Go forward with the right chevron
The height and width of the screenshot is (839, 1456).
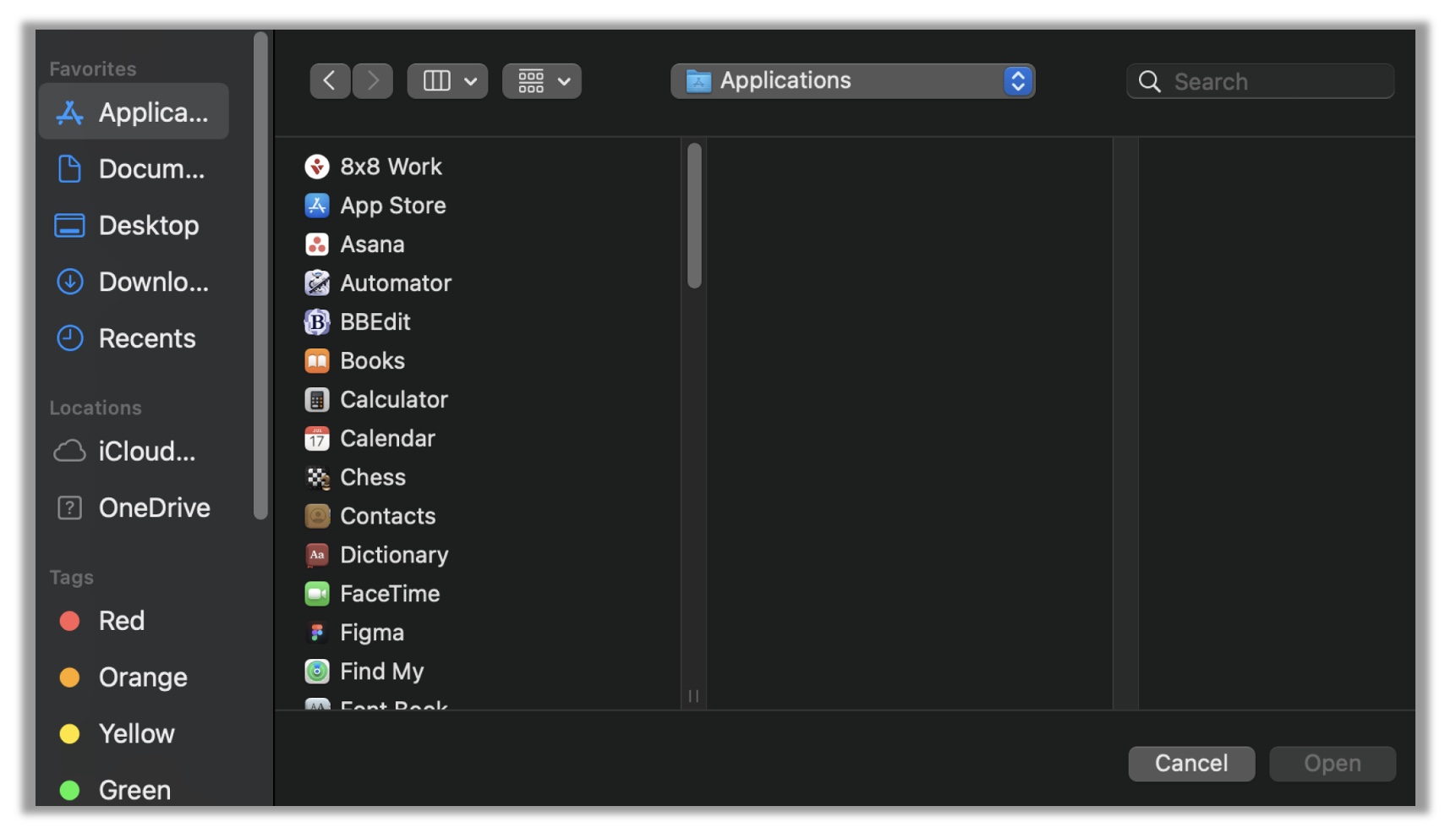pos(373,81)
